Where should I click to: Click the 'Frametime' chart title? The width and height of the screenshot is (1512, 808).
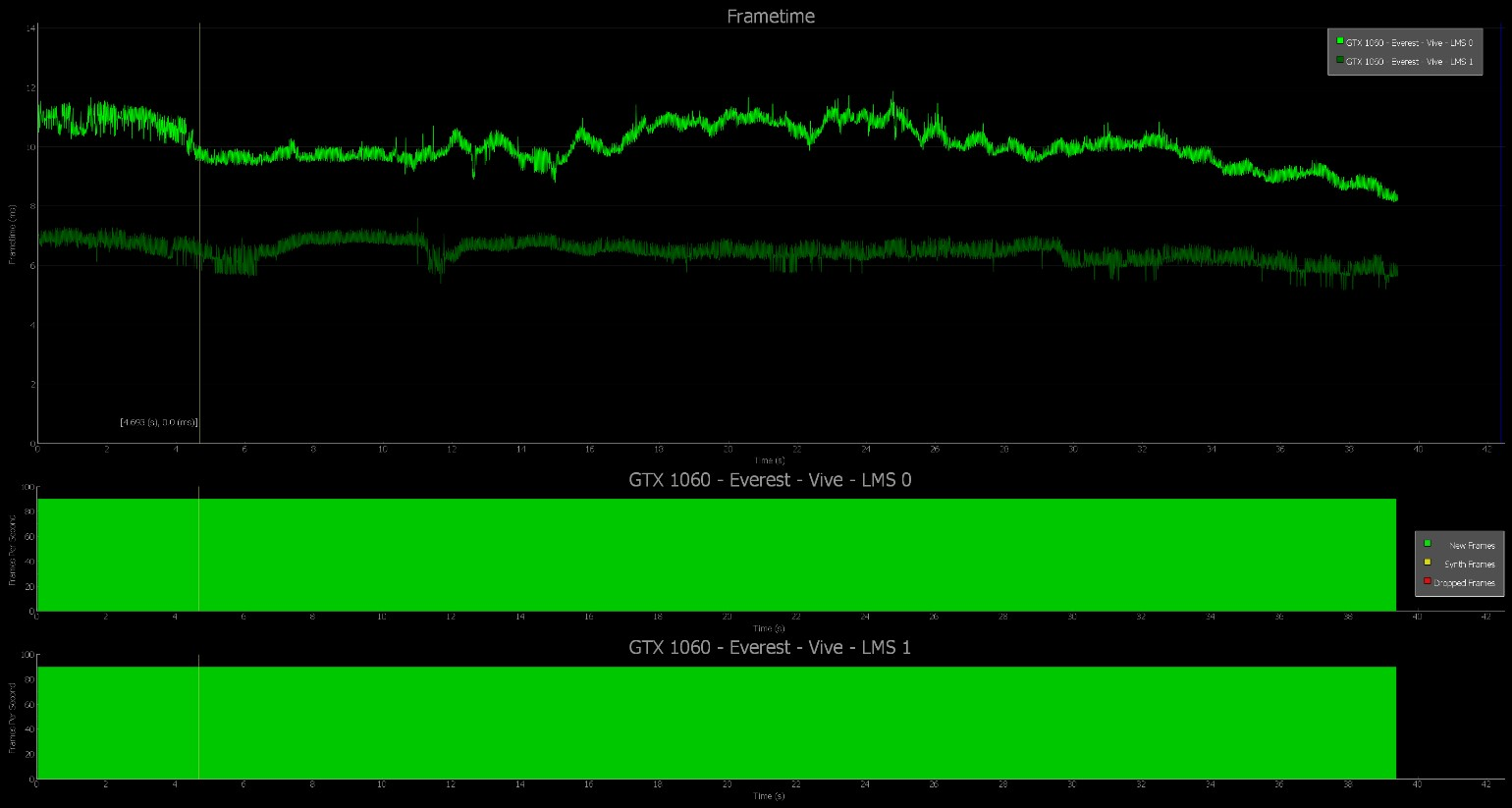[771, 17]
